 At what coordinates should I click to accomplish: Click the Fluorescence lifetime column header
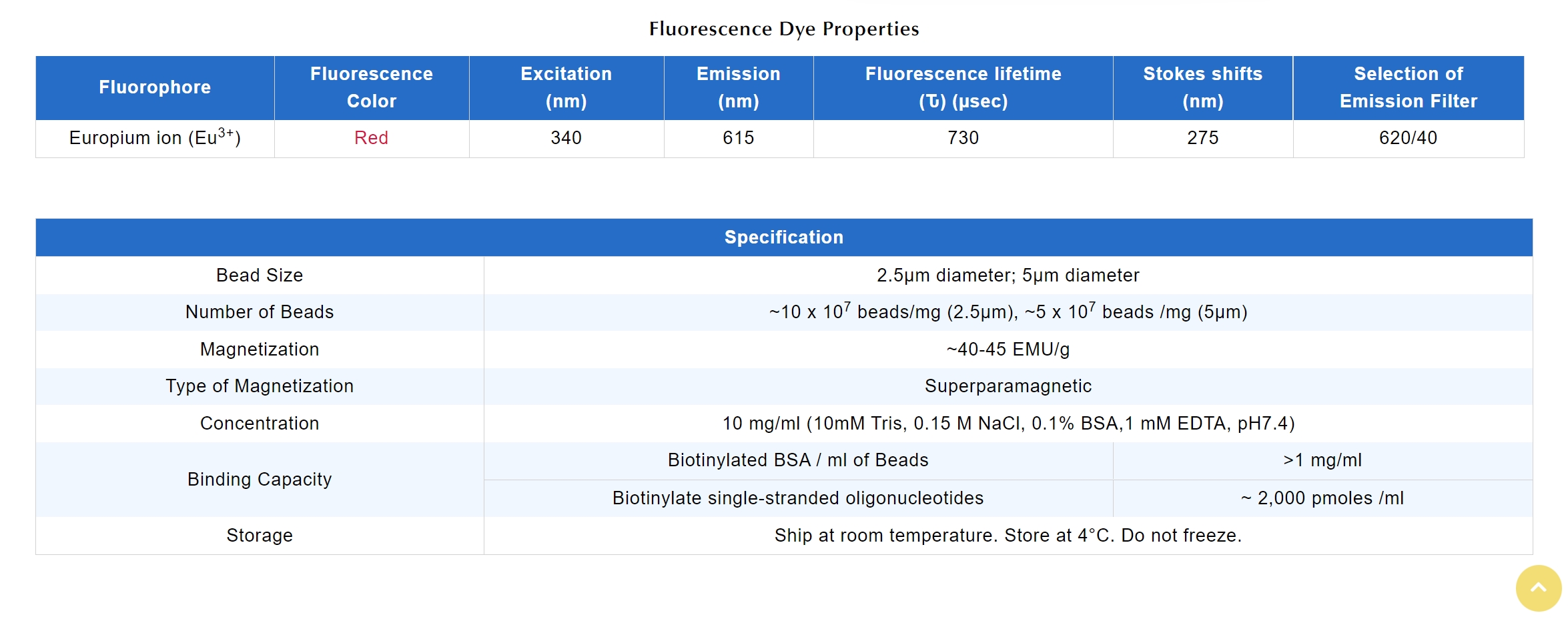click(x=963, y=87)
